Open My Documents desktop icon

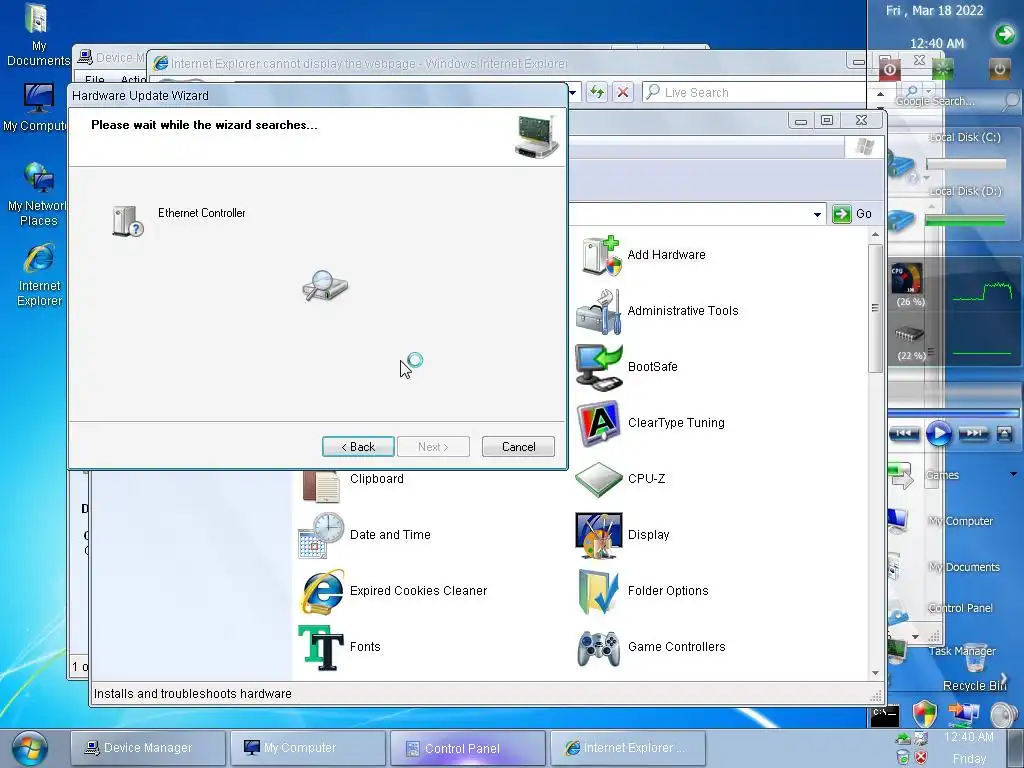pos(37,36)
